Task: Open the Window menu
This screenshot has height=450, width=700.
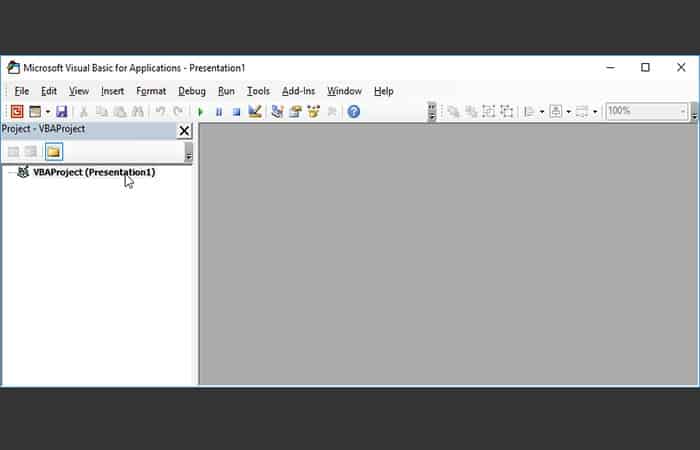Action: coord(344,91)
